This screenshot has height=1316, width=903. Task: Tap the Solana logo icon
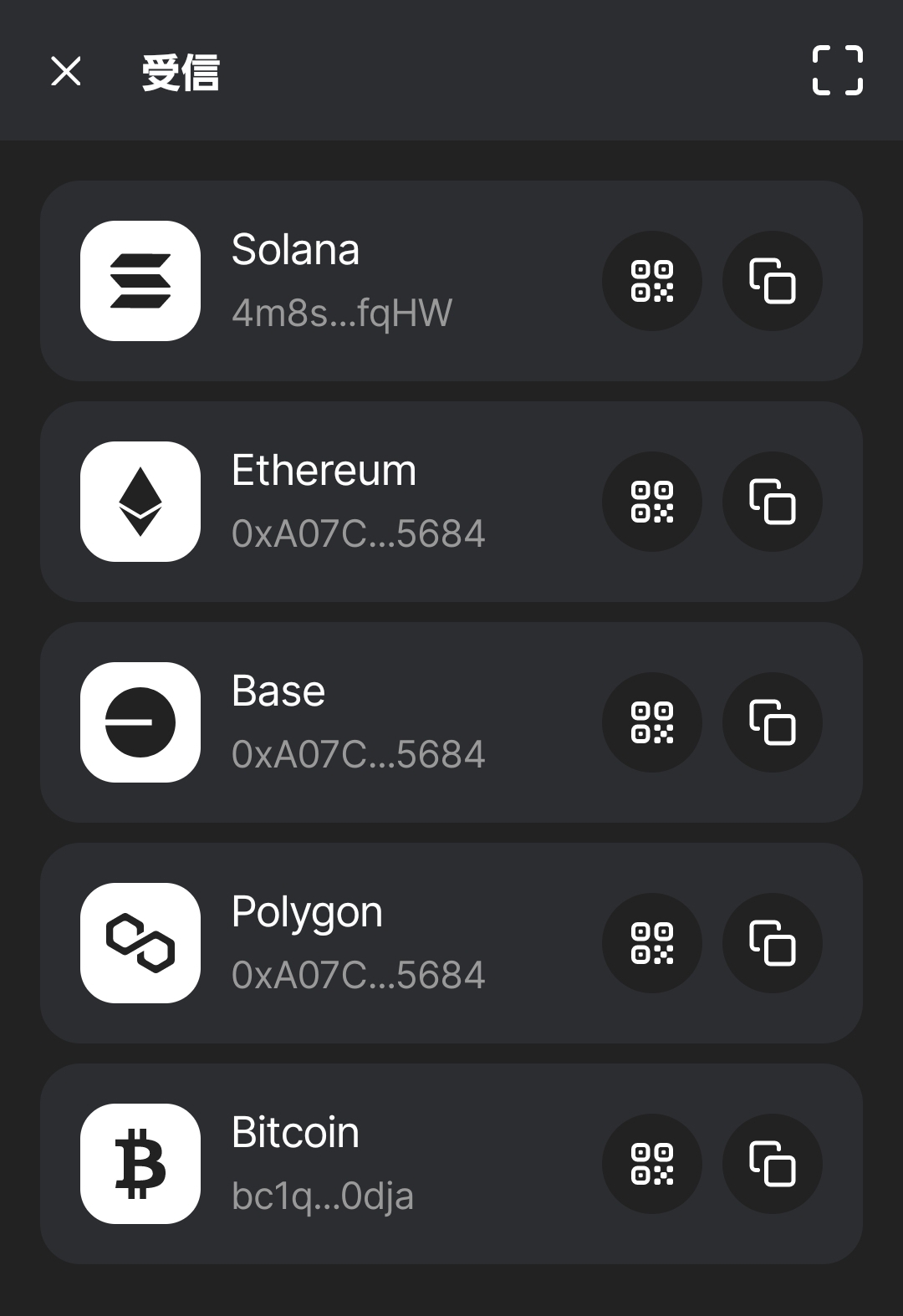tap(140, 281)
